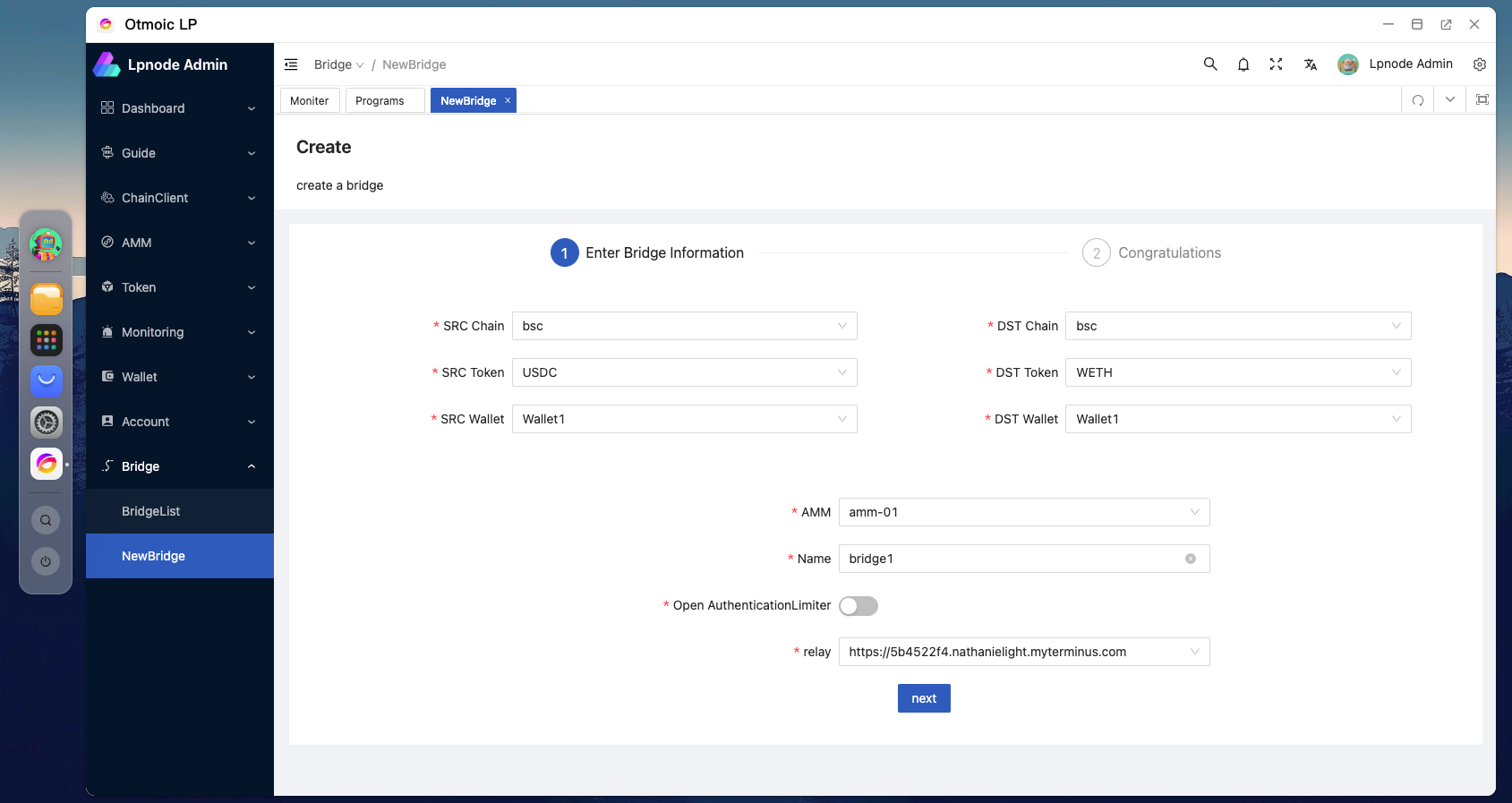Open the DST Token dropdown
The height and width of the screenshot is (803, 1512).
pos(1238,372)
